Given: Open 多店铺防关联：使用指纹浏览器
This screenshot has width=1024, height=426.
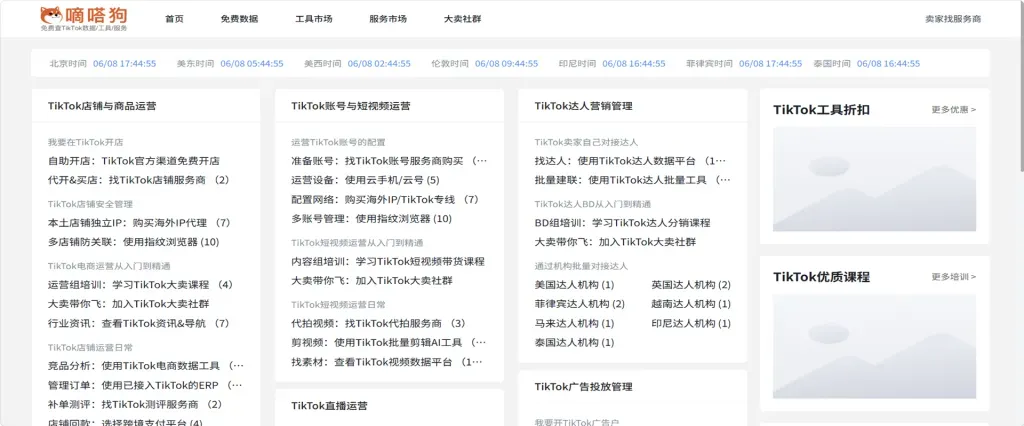Looking at the screenshot, I should point(133,242).
